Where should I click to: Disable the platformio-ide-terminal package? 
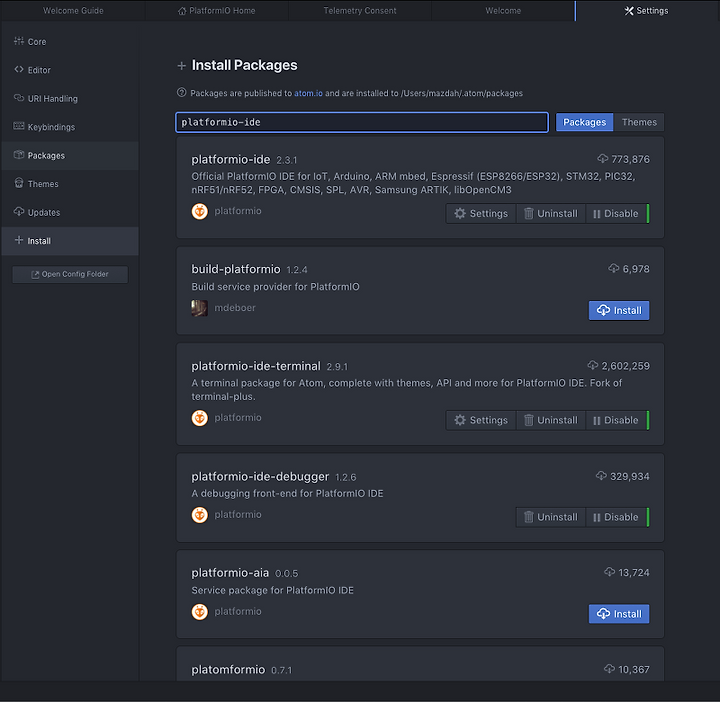point(616,420)
